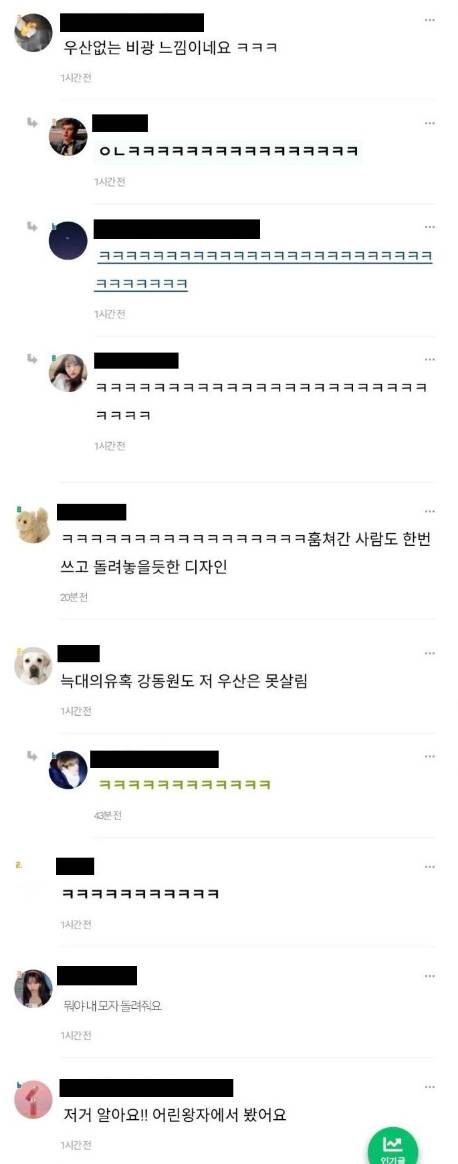Select the 우산없는 비광 느낌이네요 comment text
This screenshot has width=458, height=1164.
click(x=171, y=48)
